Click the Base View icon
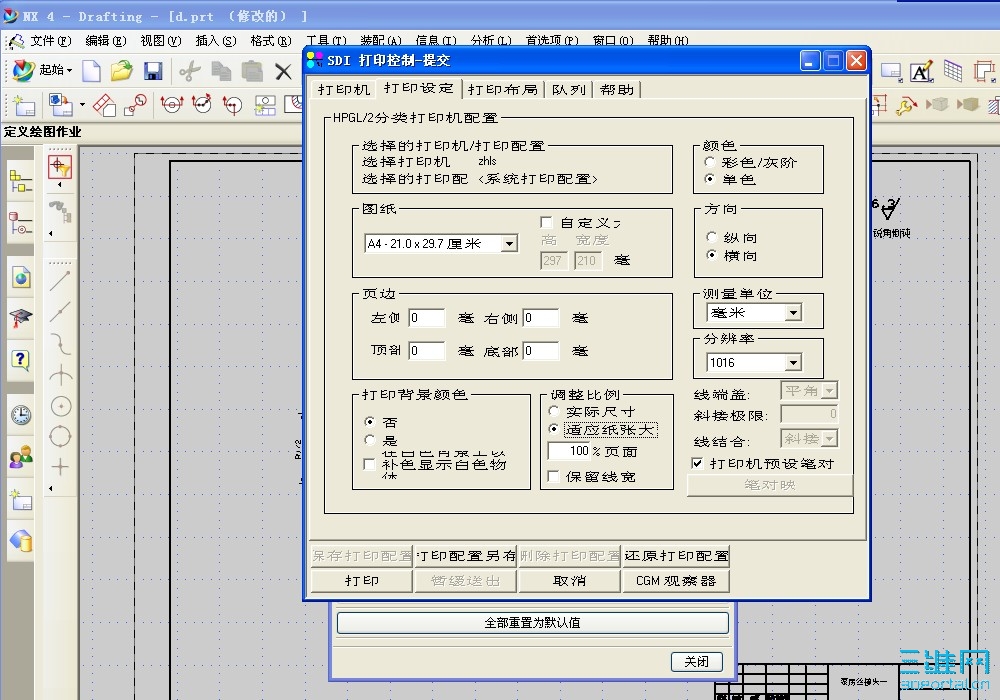The height and width of the screenshot is (700, 1000). click(x=61, y=105)
